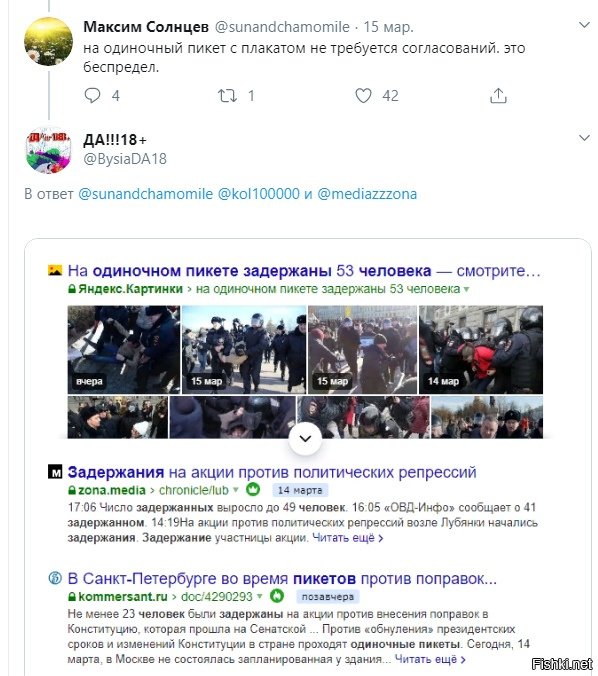This screenshot has width=598, height=676.
Task: Open @kol100000 mention link
Action: [x=258, y=194]
